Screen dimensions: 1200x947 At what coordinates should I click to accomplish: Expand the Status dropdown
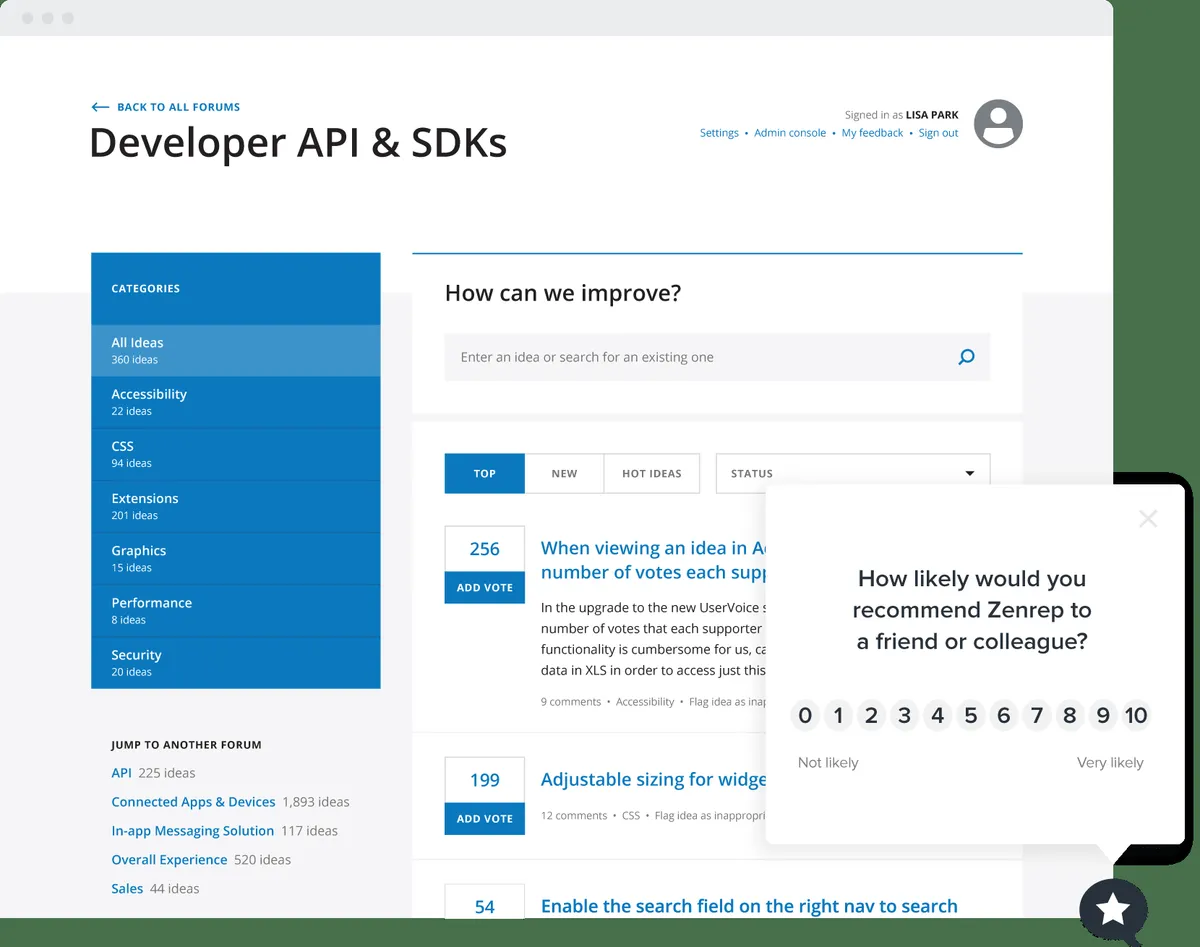853,474
